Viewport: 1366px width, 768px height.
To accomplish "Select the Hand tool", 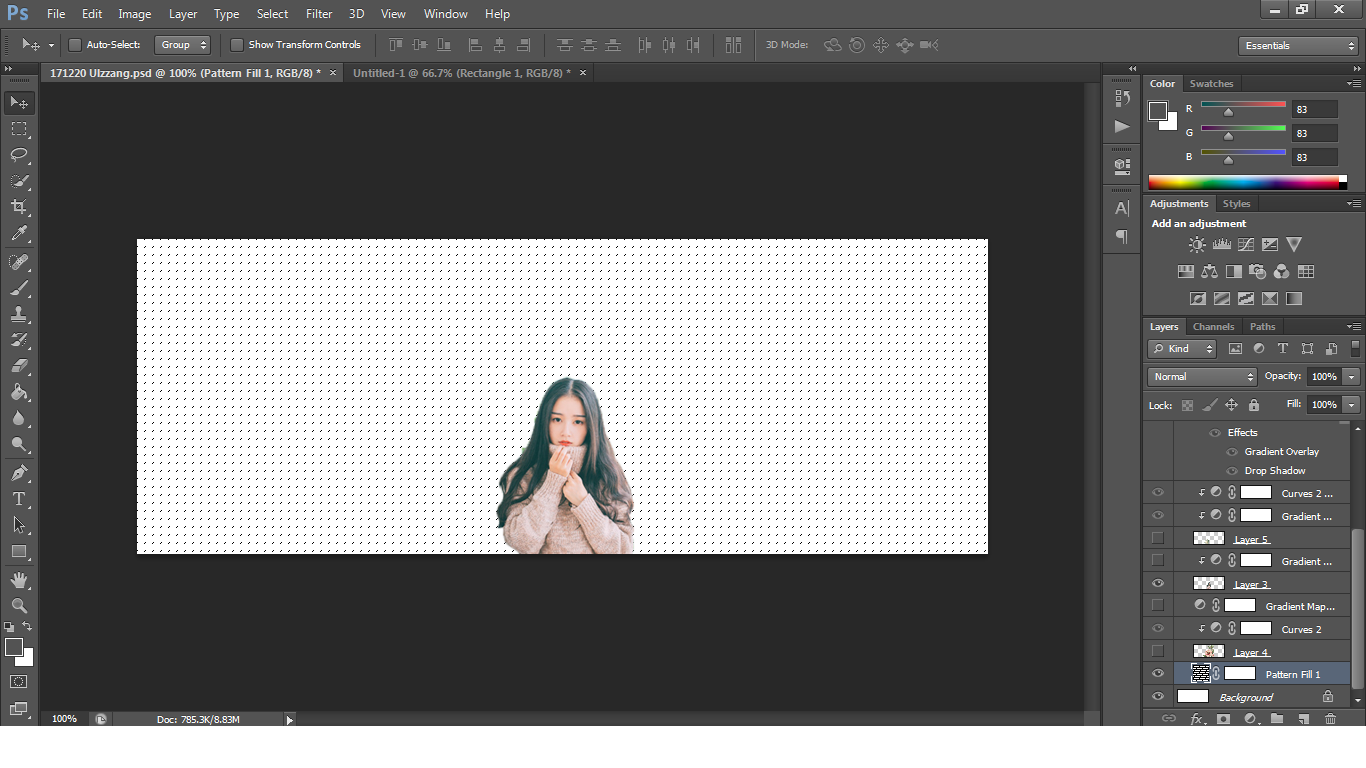I will click(19, 580).
